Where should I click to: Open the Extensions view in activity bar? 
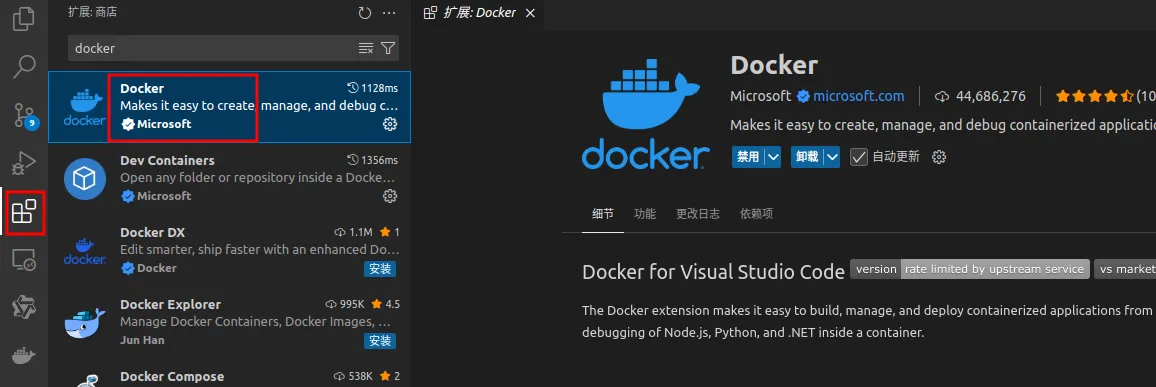pyautogui.click(x=24, y=212)
